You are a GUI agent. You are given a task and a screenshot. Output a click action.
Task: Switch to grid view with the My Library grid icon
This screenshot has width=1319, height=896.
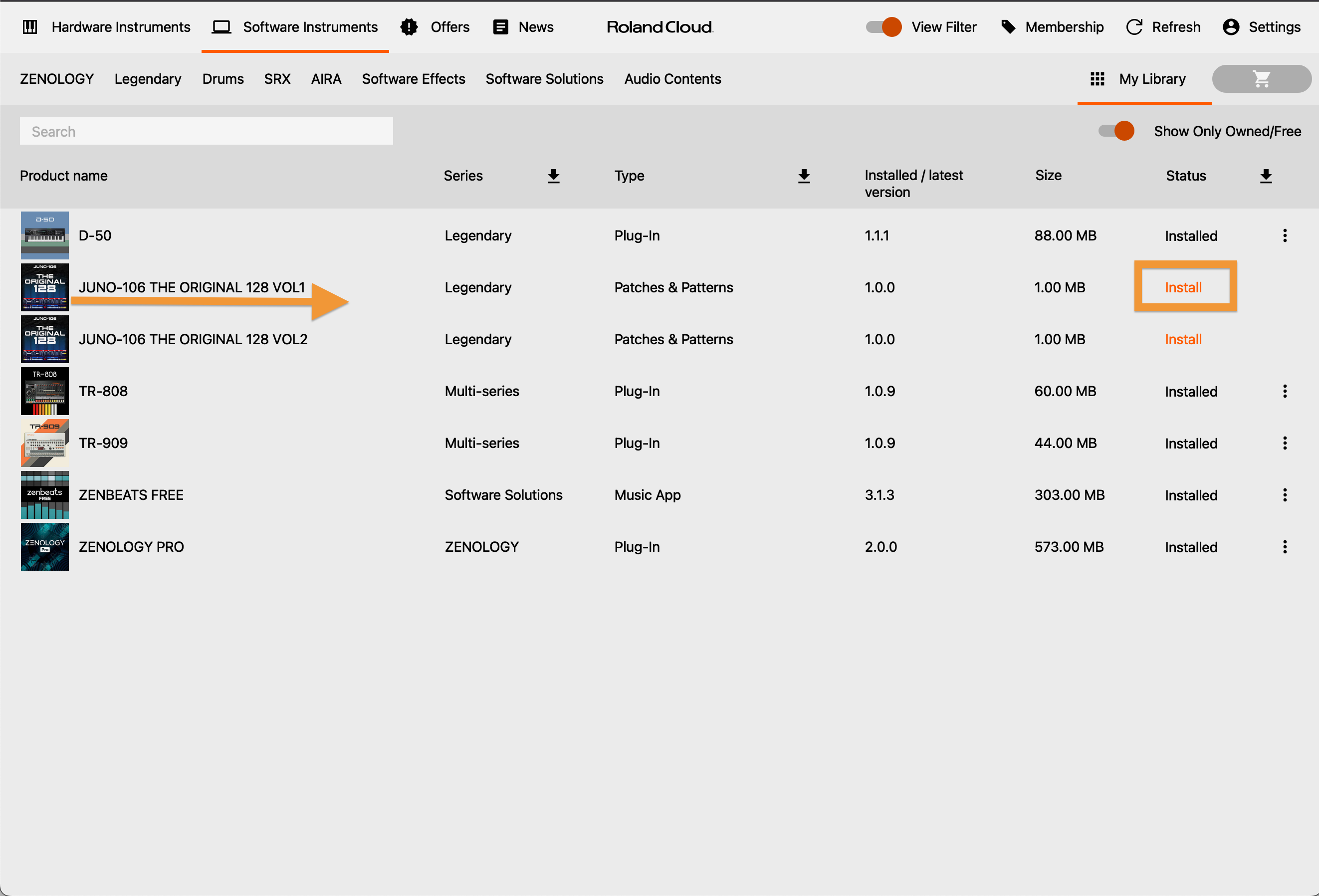(x=1097, y=79)
